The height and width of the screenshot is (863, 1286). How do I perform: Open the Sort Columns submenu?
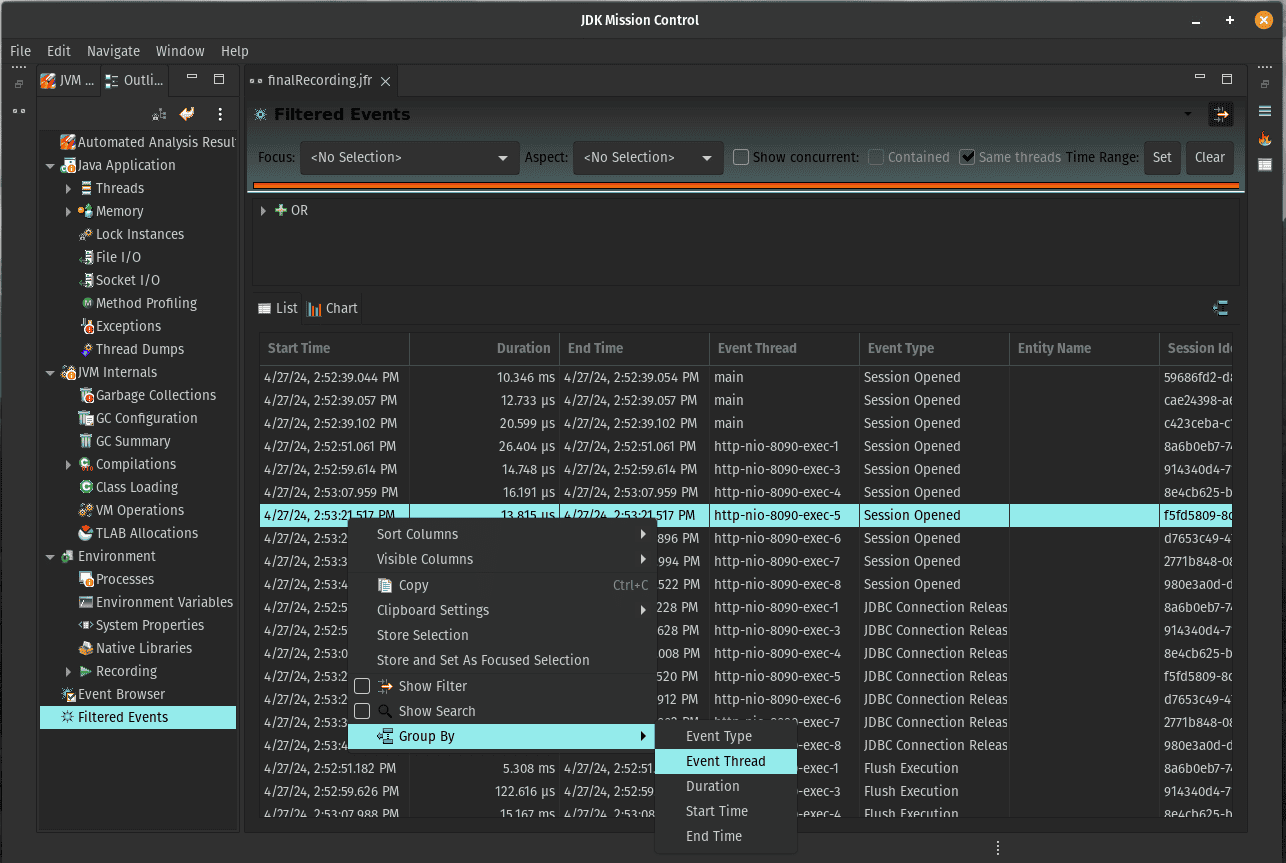[501, 534]
